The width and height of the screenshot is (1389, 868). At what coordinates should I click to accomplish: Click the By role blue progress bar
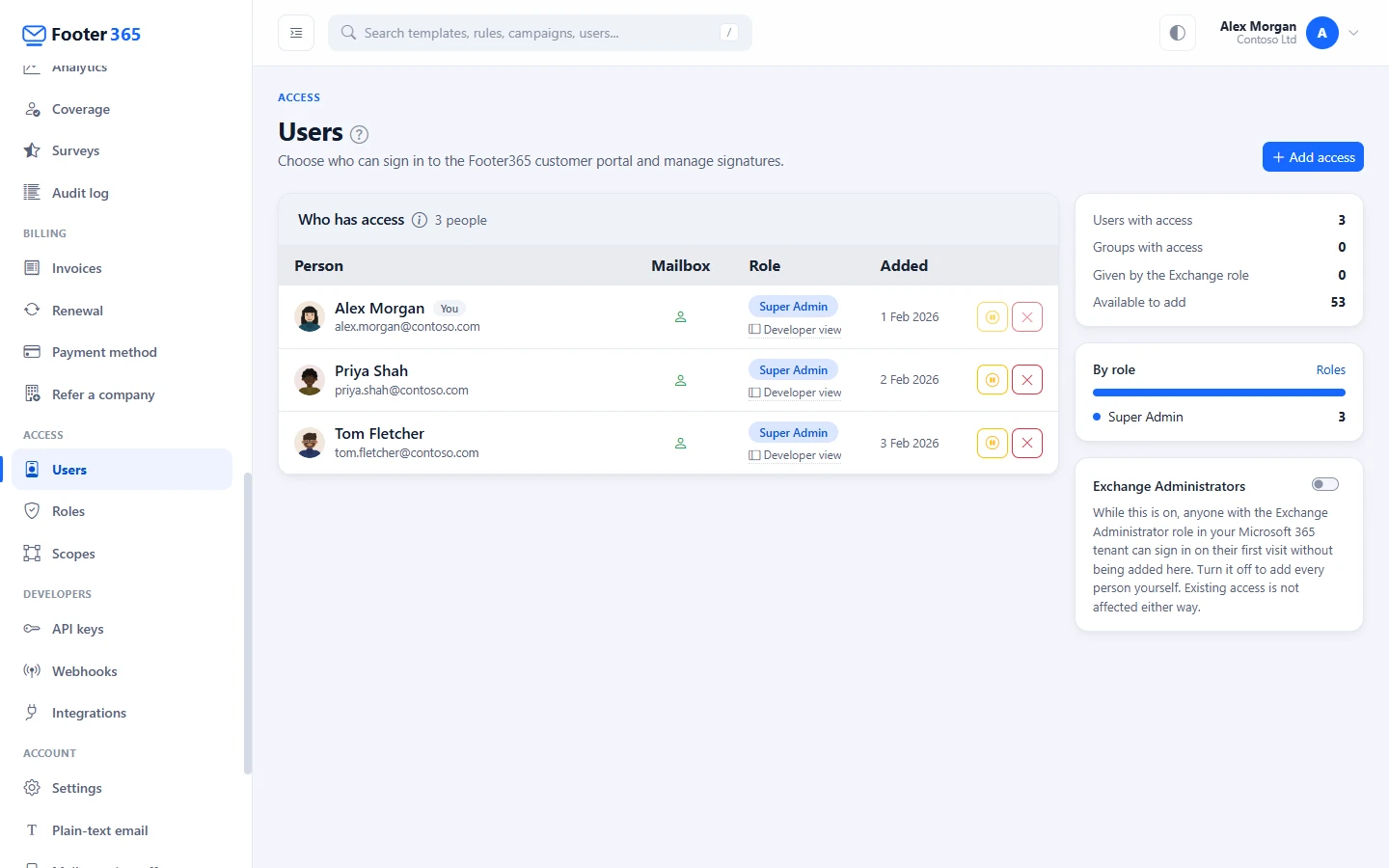tap(1219, 393)
